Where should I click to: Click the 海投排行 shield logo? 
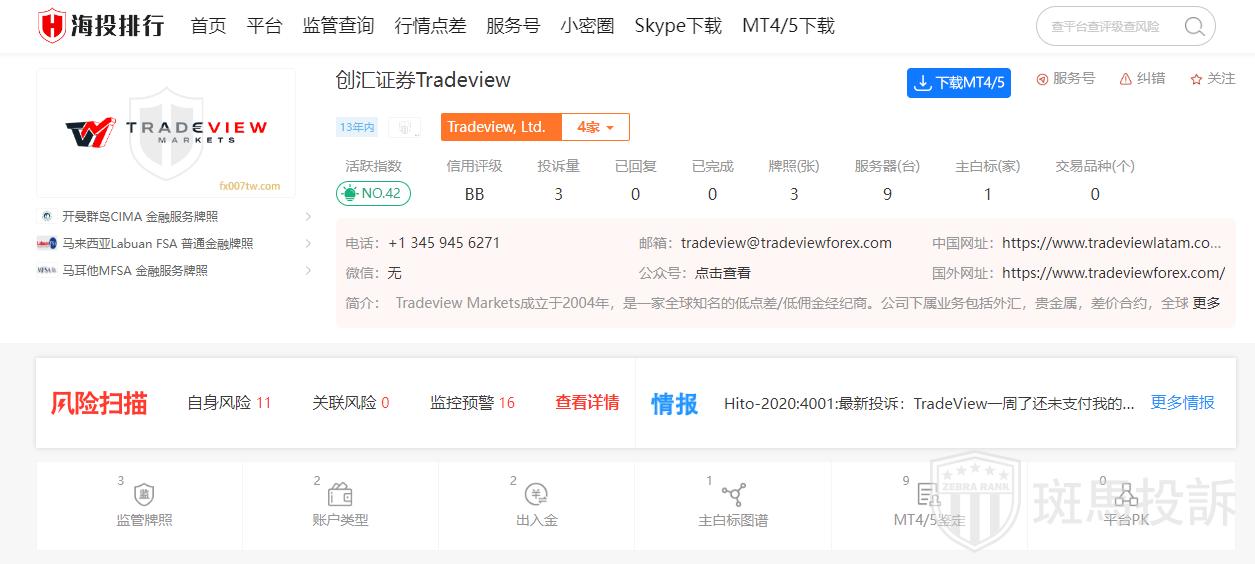click(x=51, y=26)
